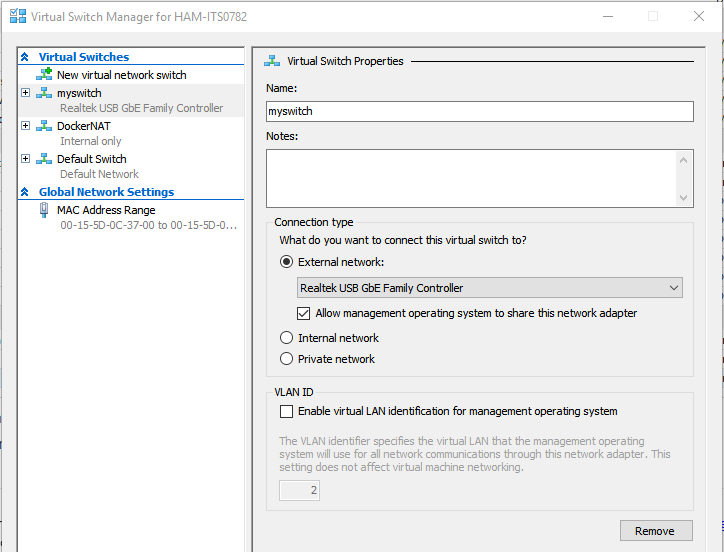
Task: Click the MAC Address Range icon
Action: point(44,210)
